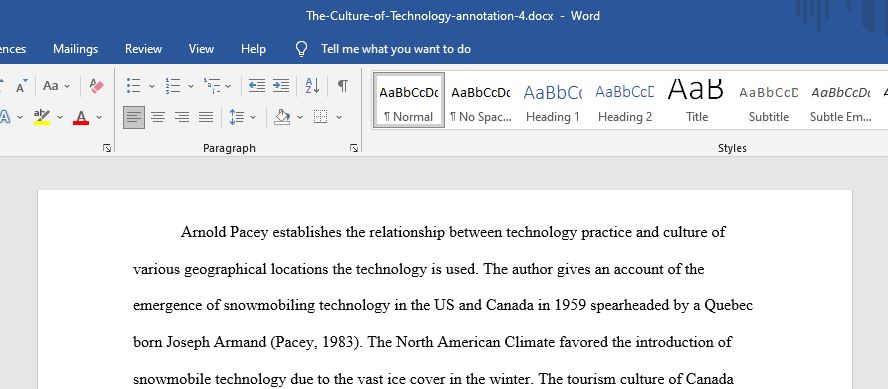Click the Borders icon
888x389 pixels.
click(x=321, y=117)
